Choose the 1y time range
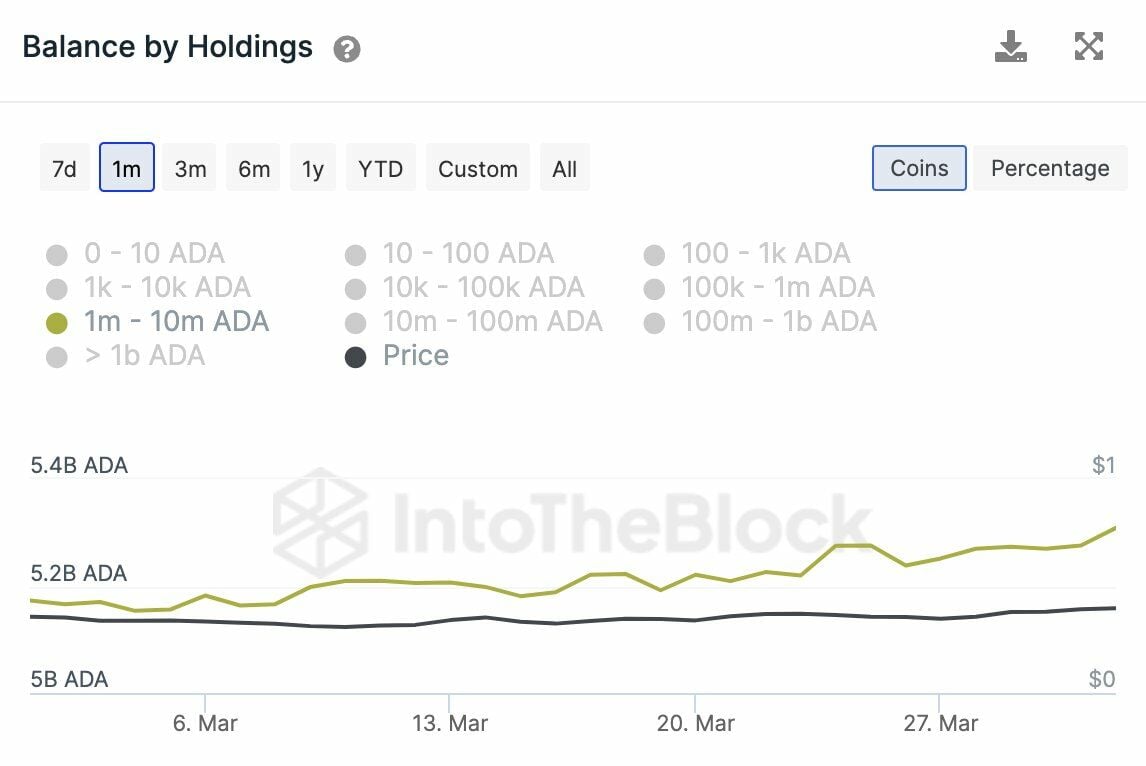Image resolution: width=1146 pixels, height=766 pixels. (x=313, y=168)
